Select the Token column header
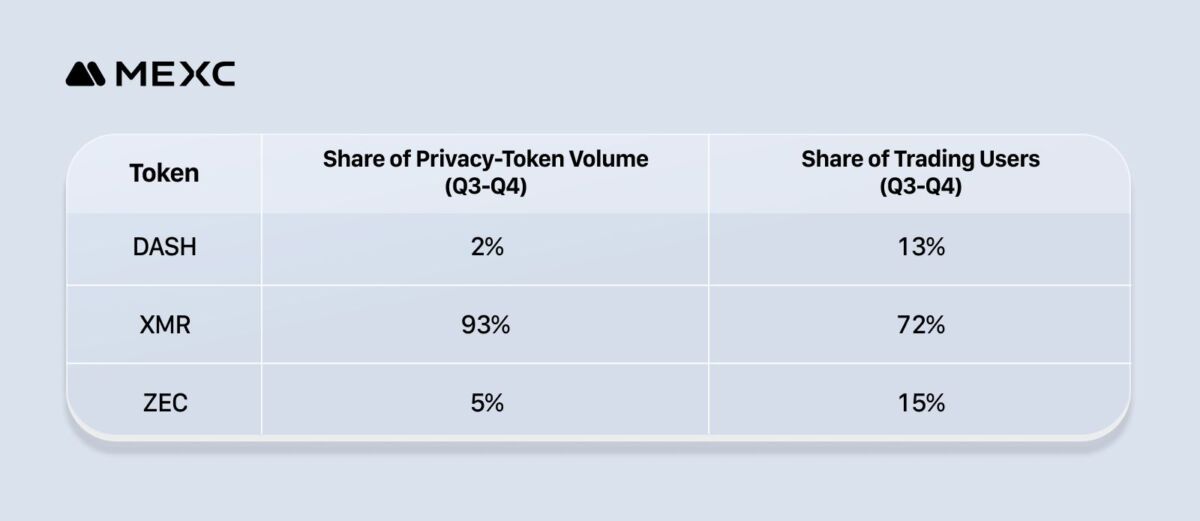 click(164, 173)
